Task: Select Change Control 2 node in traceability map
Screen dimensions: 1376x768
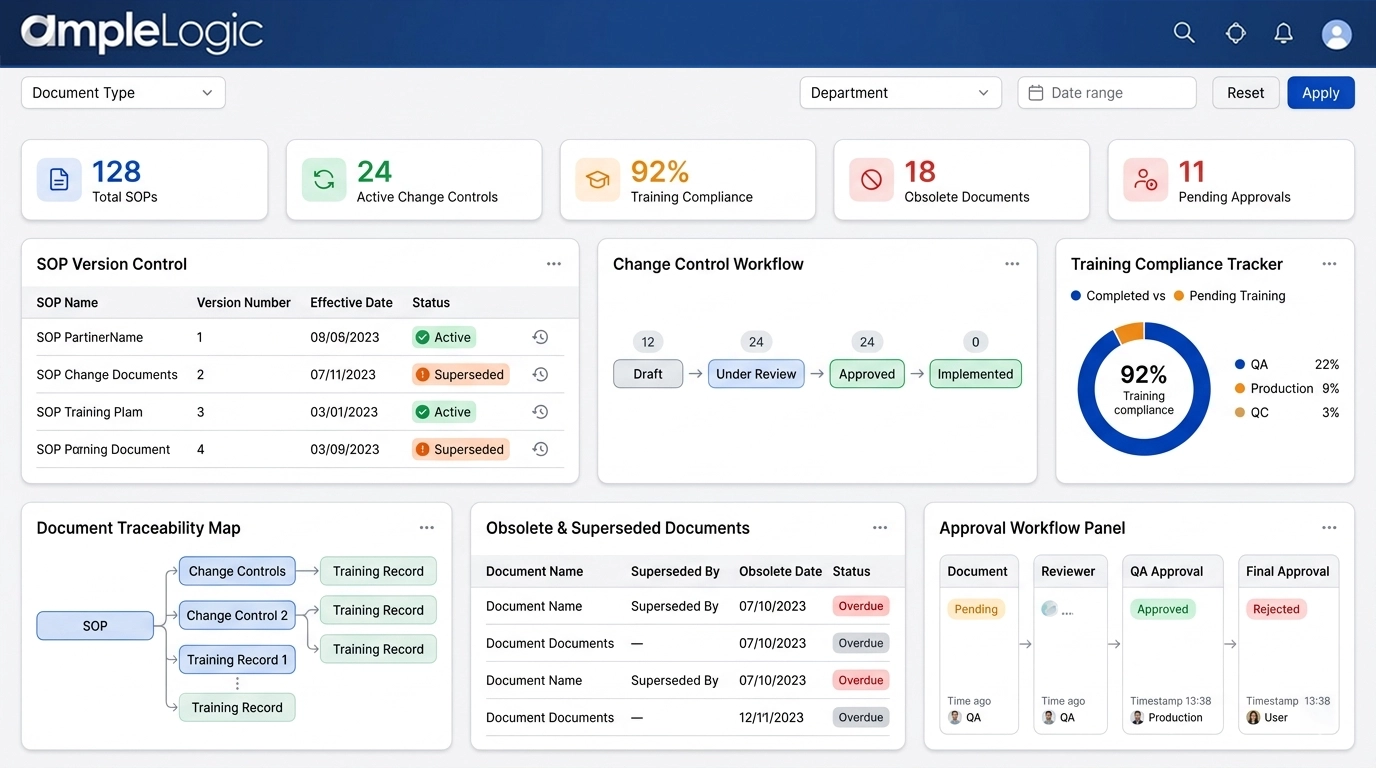Action: (x=237, y=616)
